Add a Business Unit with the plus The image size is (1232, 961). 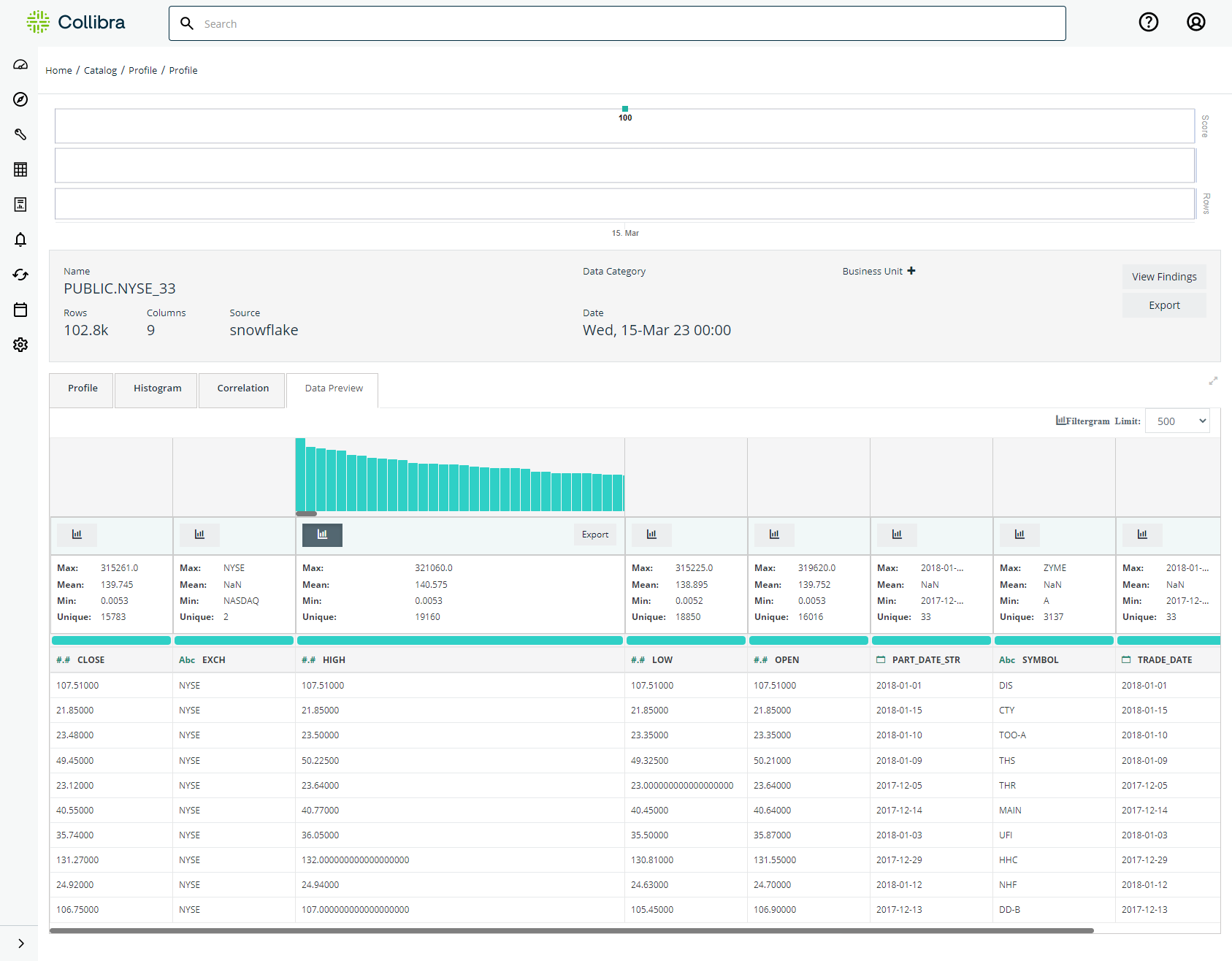pos(911,271)
